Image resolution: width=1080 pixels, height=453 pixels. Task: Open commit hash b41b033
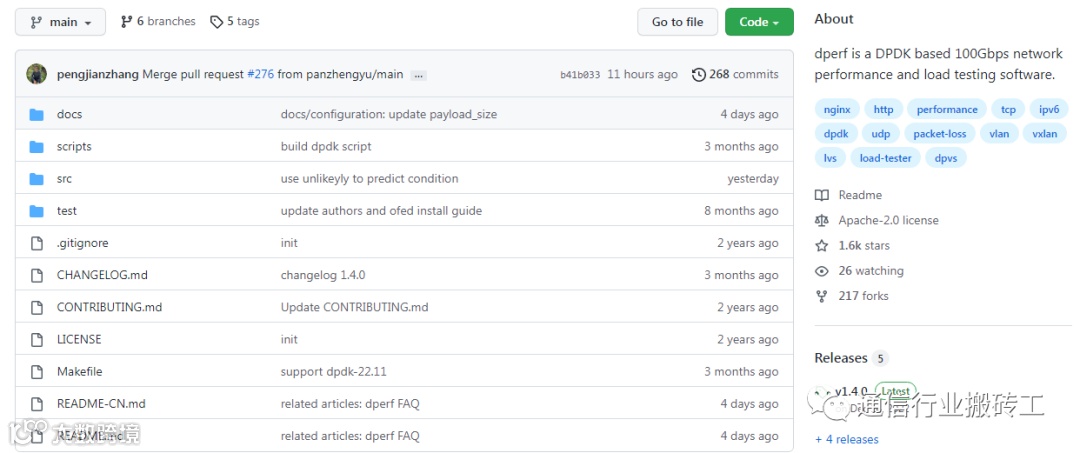(580, 75)
